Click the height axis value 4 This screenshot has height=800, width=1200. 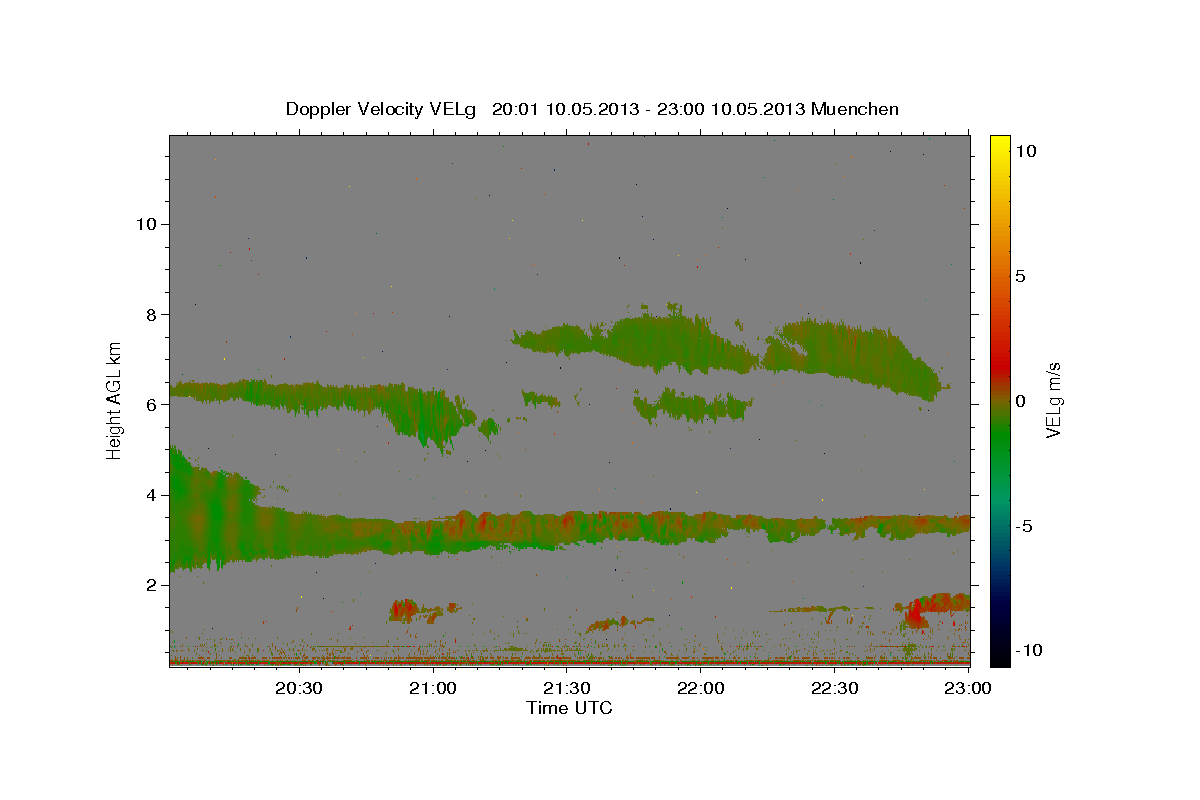[149, 494]
